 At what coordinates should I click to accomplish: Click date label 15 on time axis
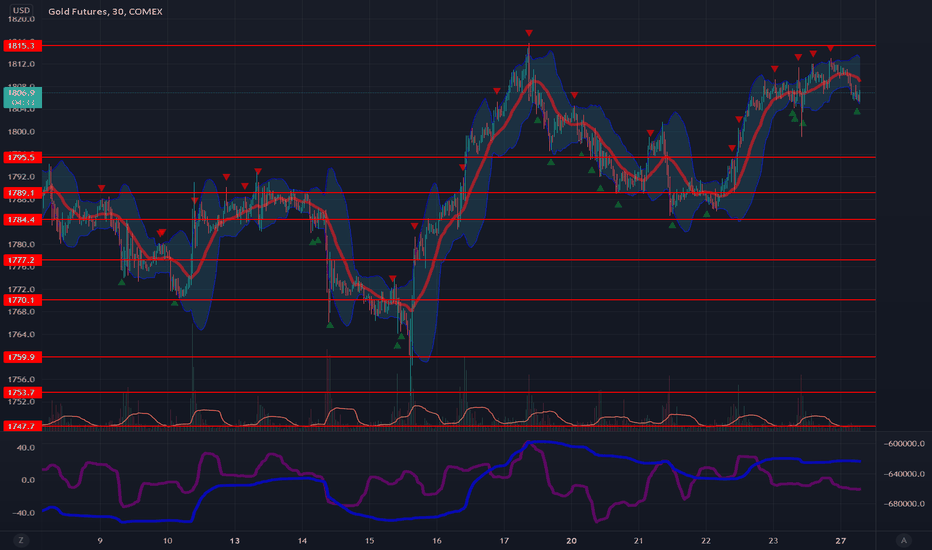point(369,540)
